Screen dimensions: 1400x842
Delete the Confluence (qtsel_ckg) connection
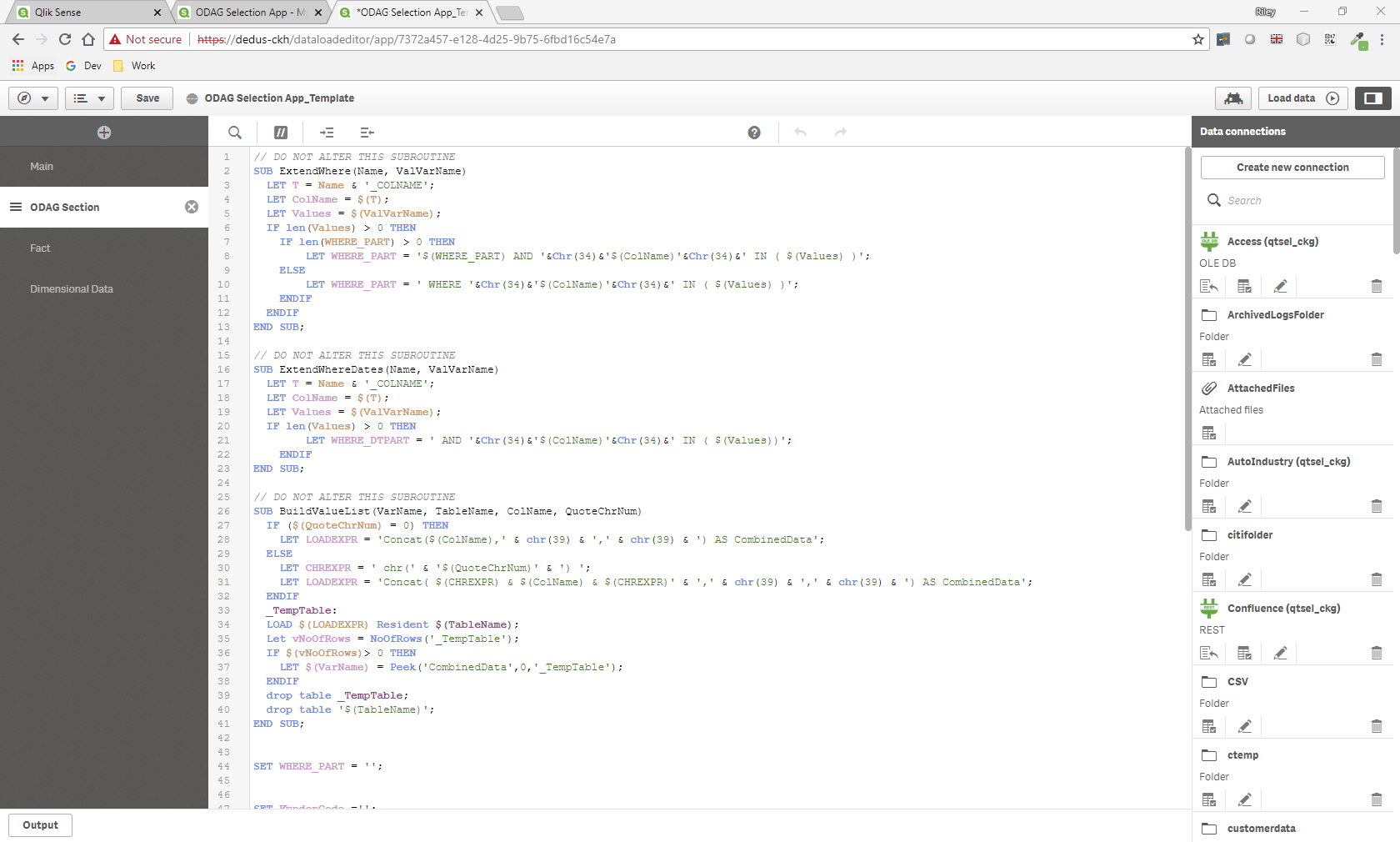[x=1377, y=653]
